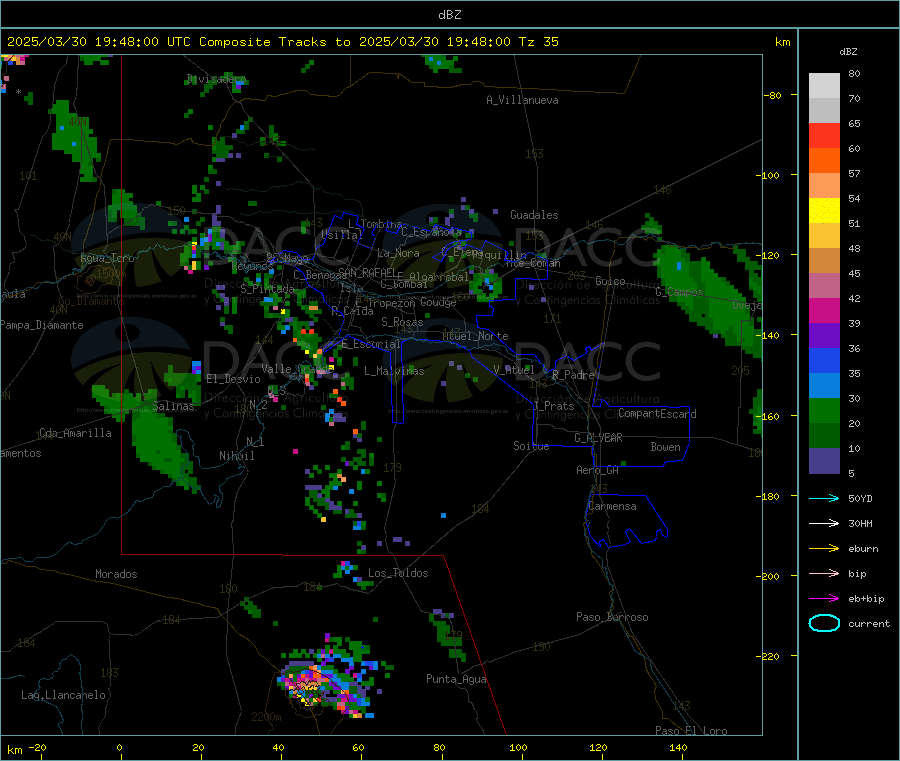Click the 'Salinas' map label
900x761 pixels.
click(x=173, y=406)
